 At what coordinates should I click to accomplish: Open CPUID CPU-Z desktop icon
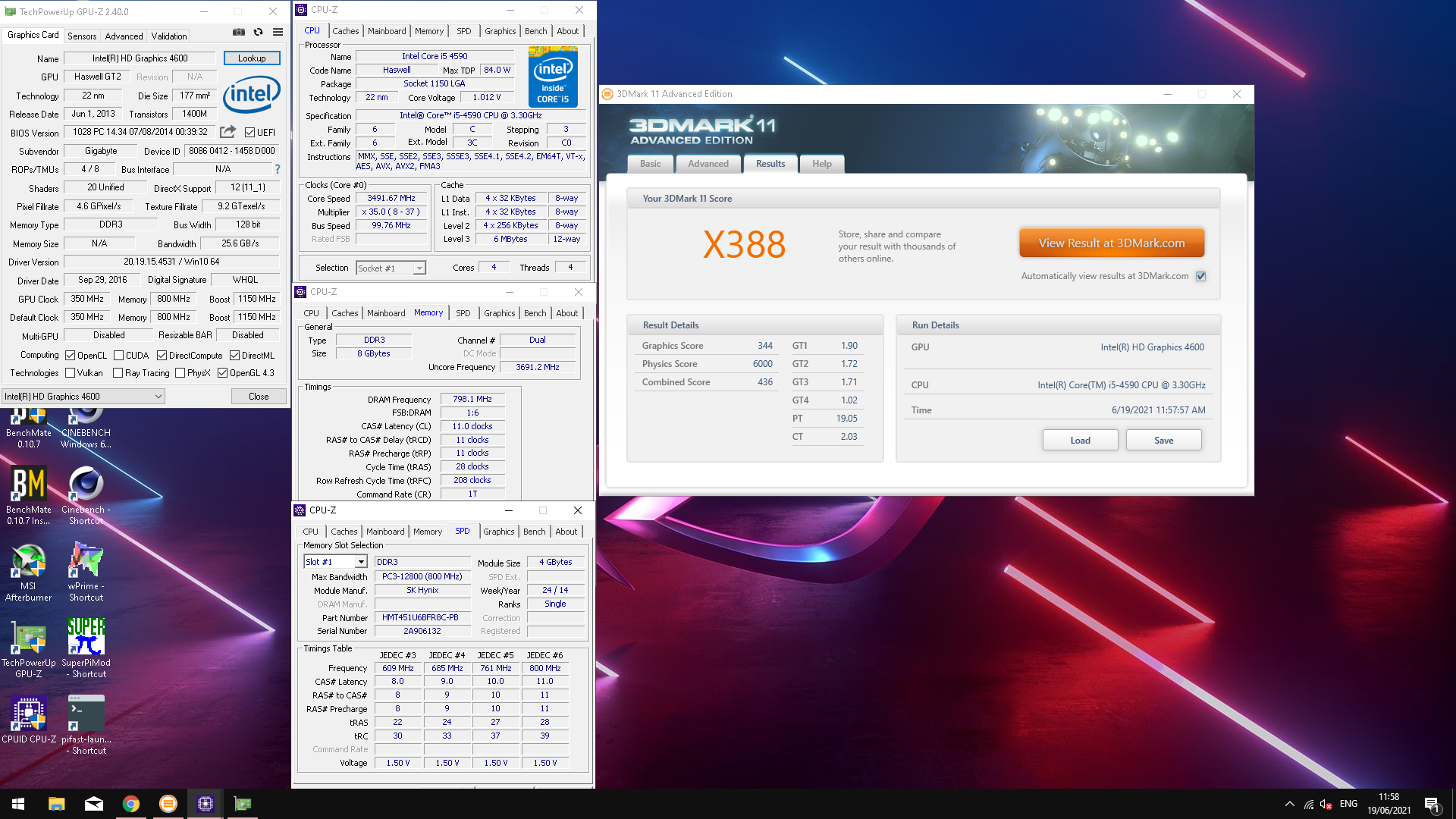(29, 720)
